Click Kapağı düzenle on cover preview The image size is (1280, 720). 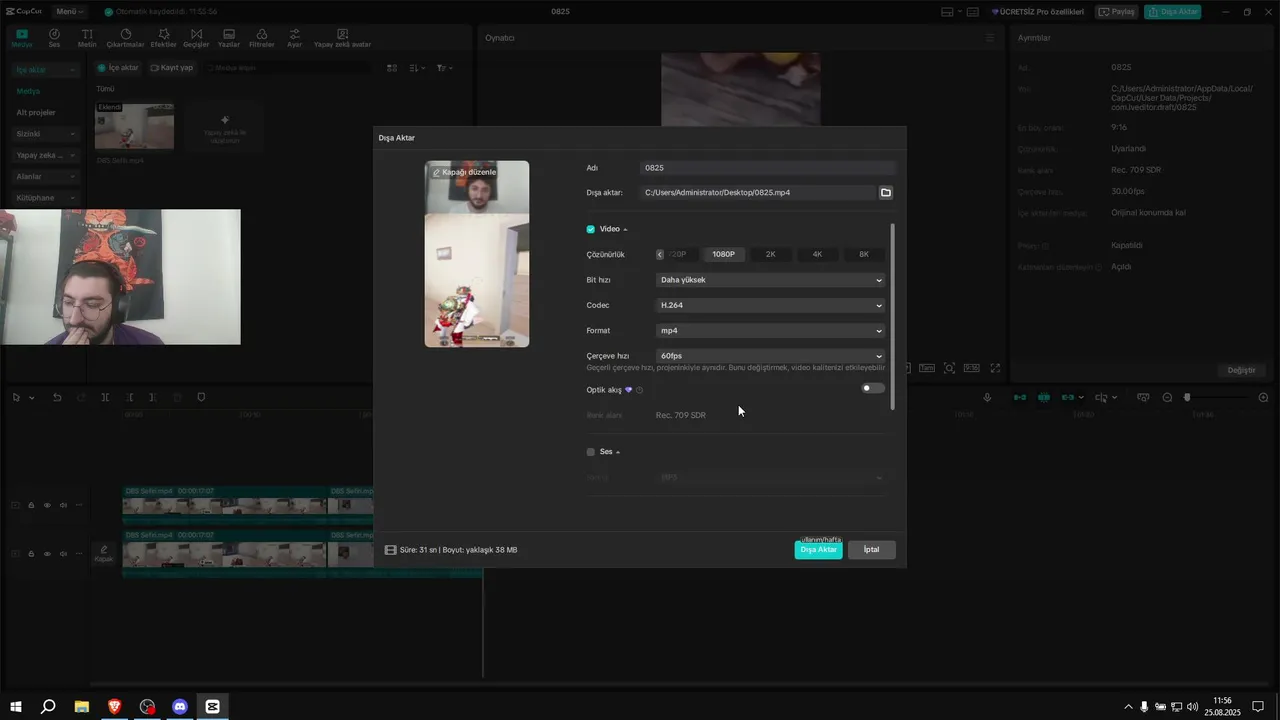click(464, 172)
